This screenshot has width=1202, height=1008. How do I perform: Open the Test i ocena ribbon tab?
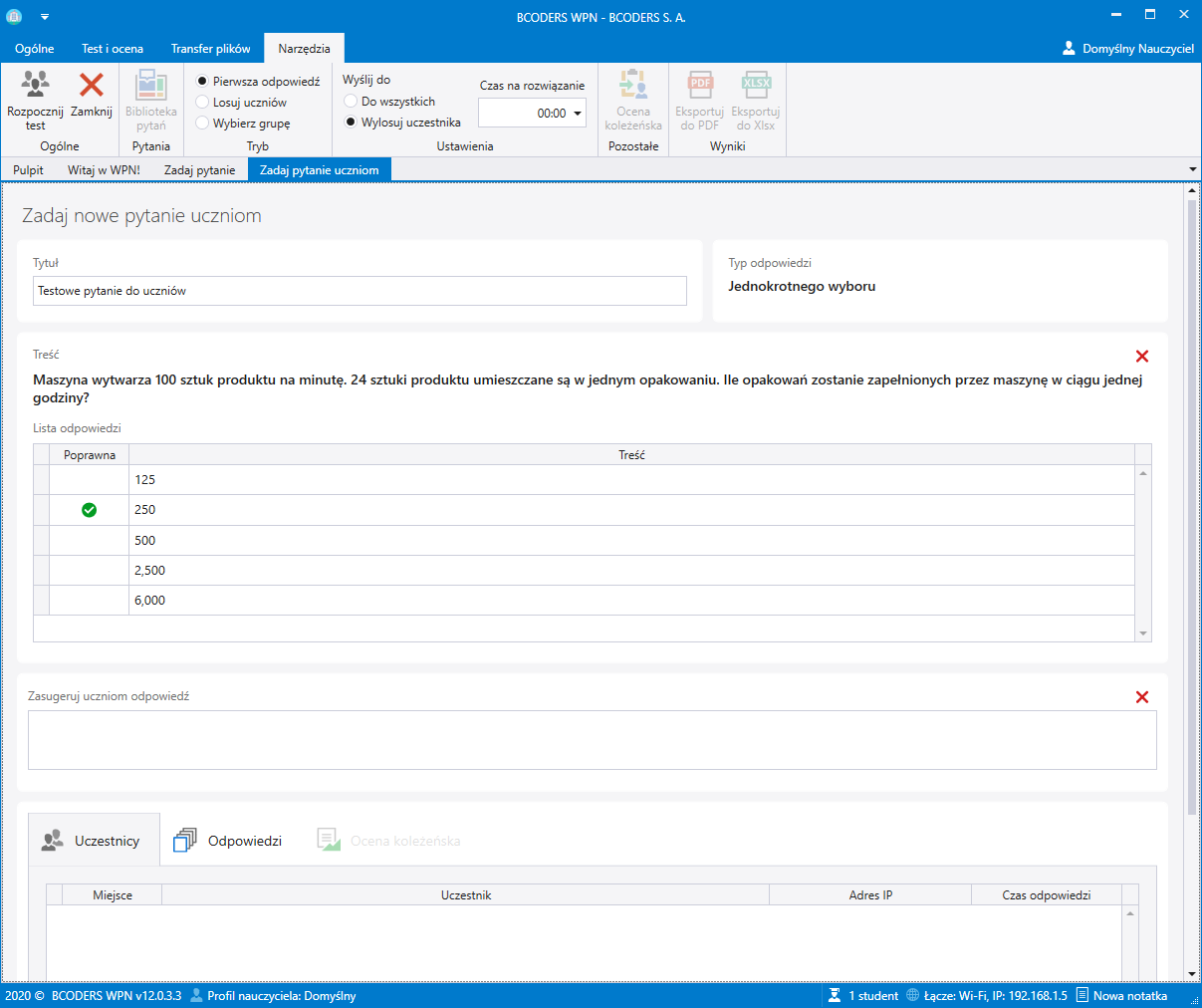113,48
